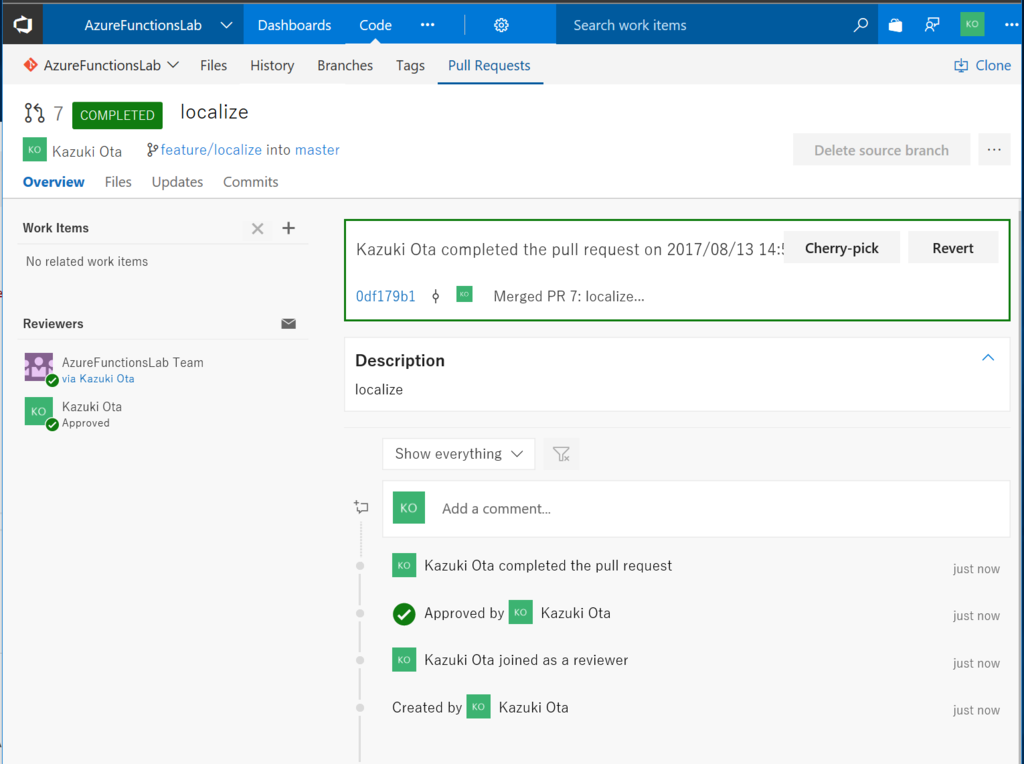Viewport: 1024px width, 764px height.
Task: Open the master target branch link
Action: pos(317,150)
